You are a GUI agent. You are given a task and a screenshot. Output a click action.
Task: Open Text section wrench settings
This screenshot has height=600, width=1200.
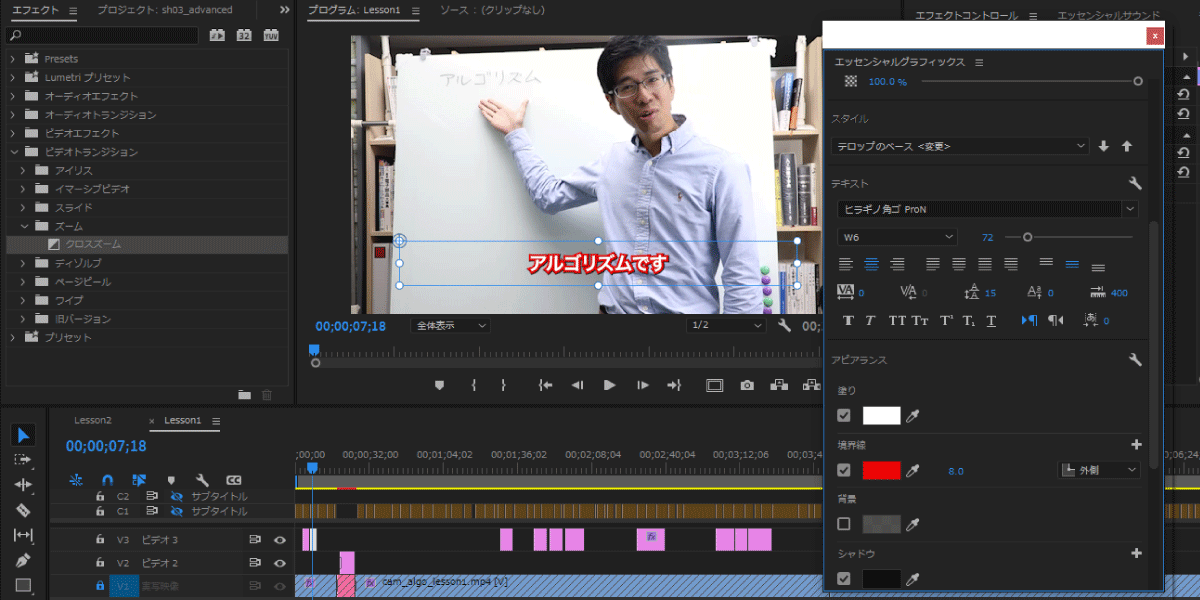[1135, 184]
